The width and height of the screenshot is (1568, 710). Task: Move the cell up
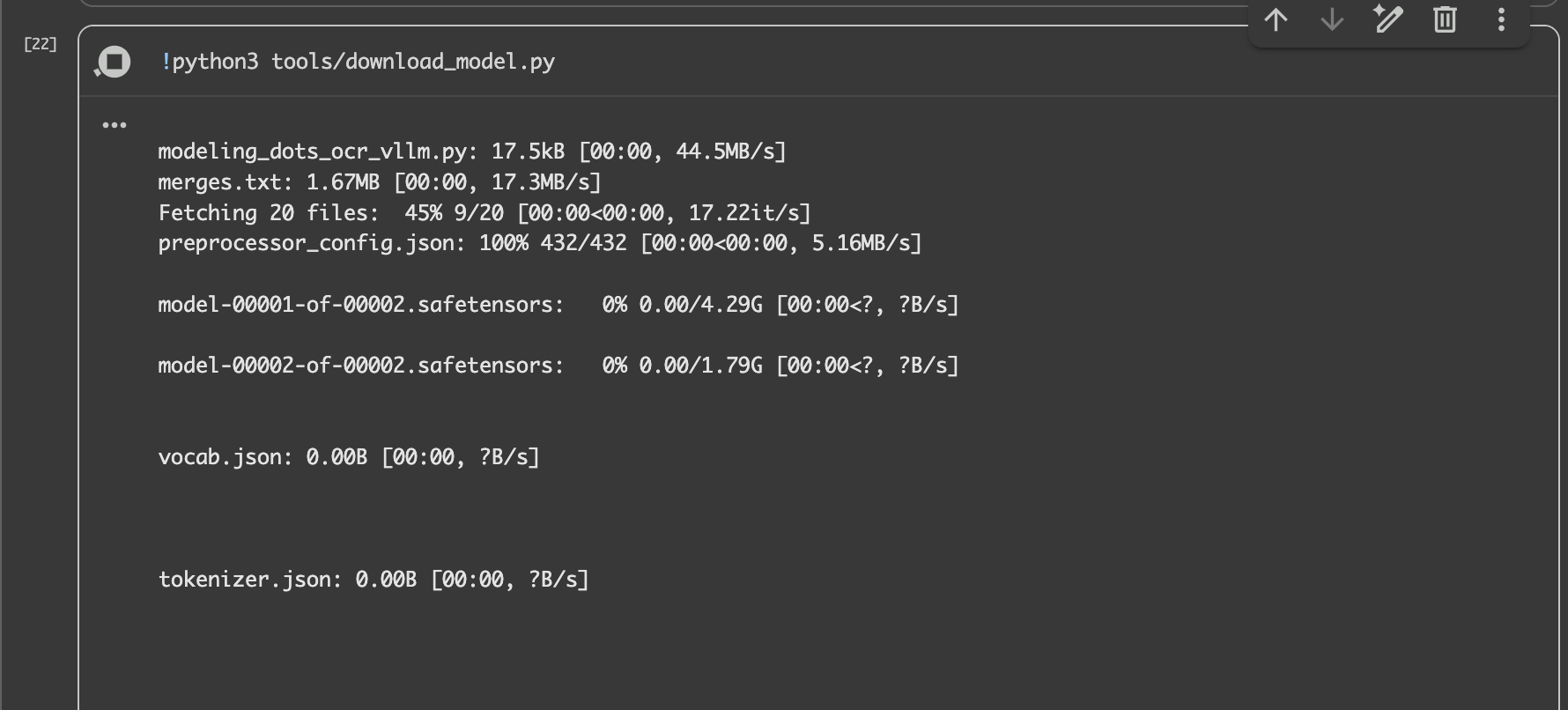[1276, 19]
